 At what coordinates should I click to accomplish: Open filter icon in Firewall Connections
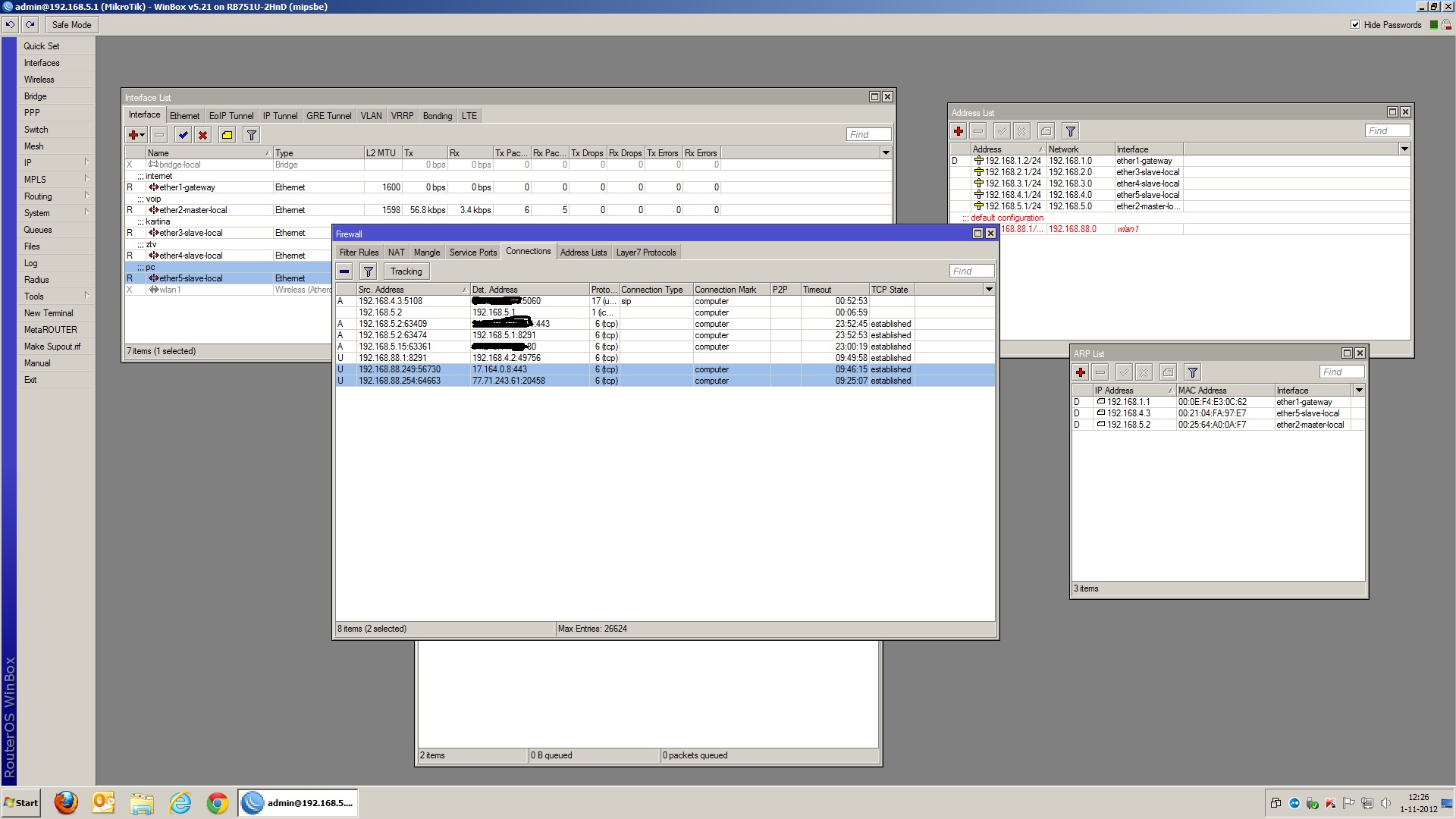[368, 271]
